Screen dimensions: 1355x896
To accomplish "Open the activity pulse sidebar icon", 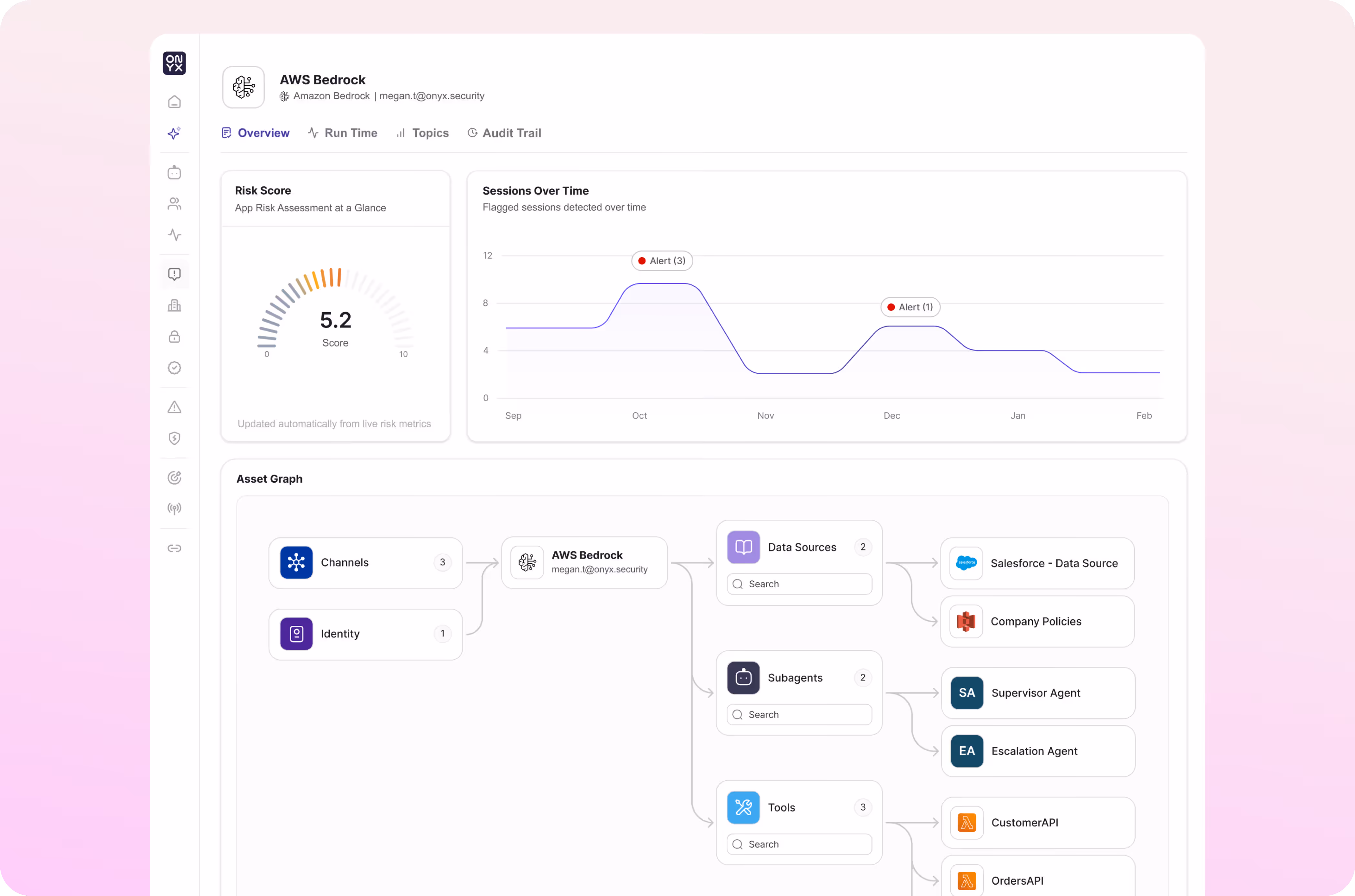I will point(174,235).
